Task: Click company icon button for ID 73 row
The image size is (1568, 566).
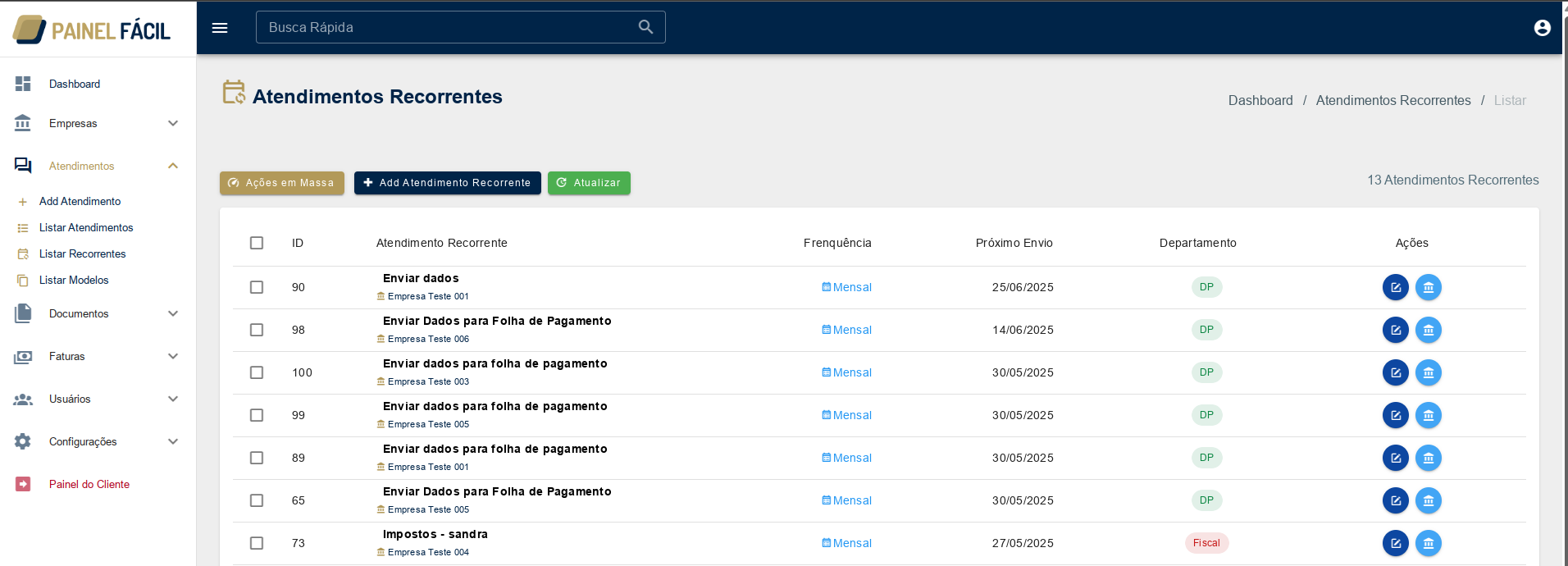Action: pyautogui.click(x=1429, y=543)
